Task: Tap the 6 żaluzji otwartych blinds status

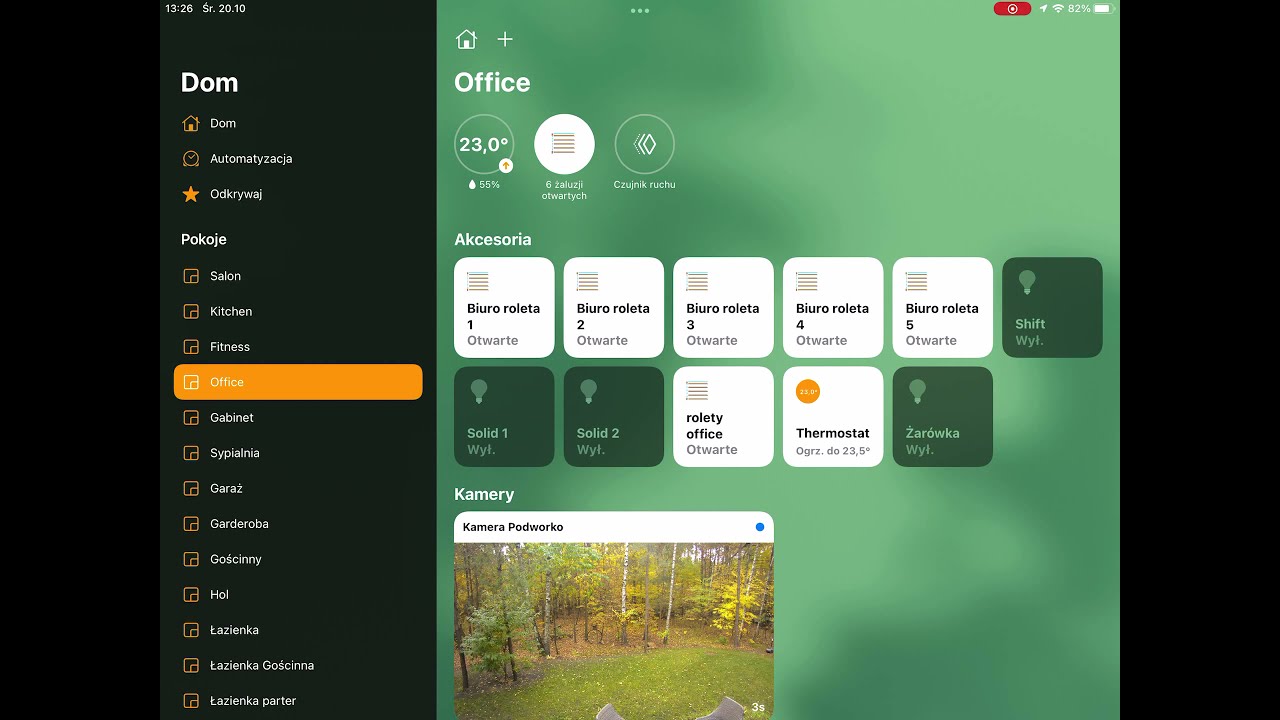Action: pyautogui.click(x=564, y=144)
